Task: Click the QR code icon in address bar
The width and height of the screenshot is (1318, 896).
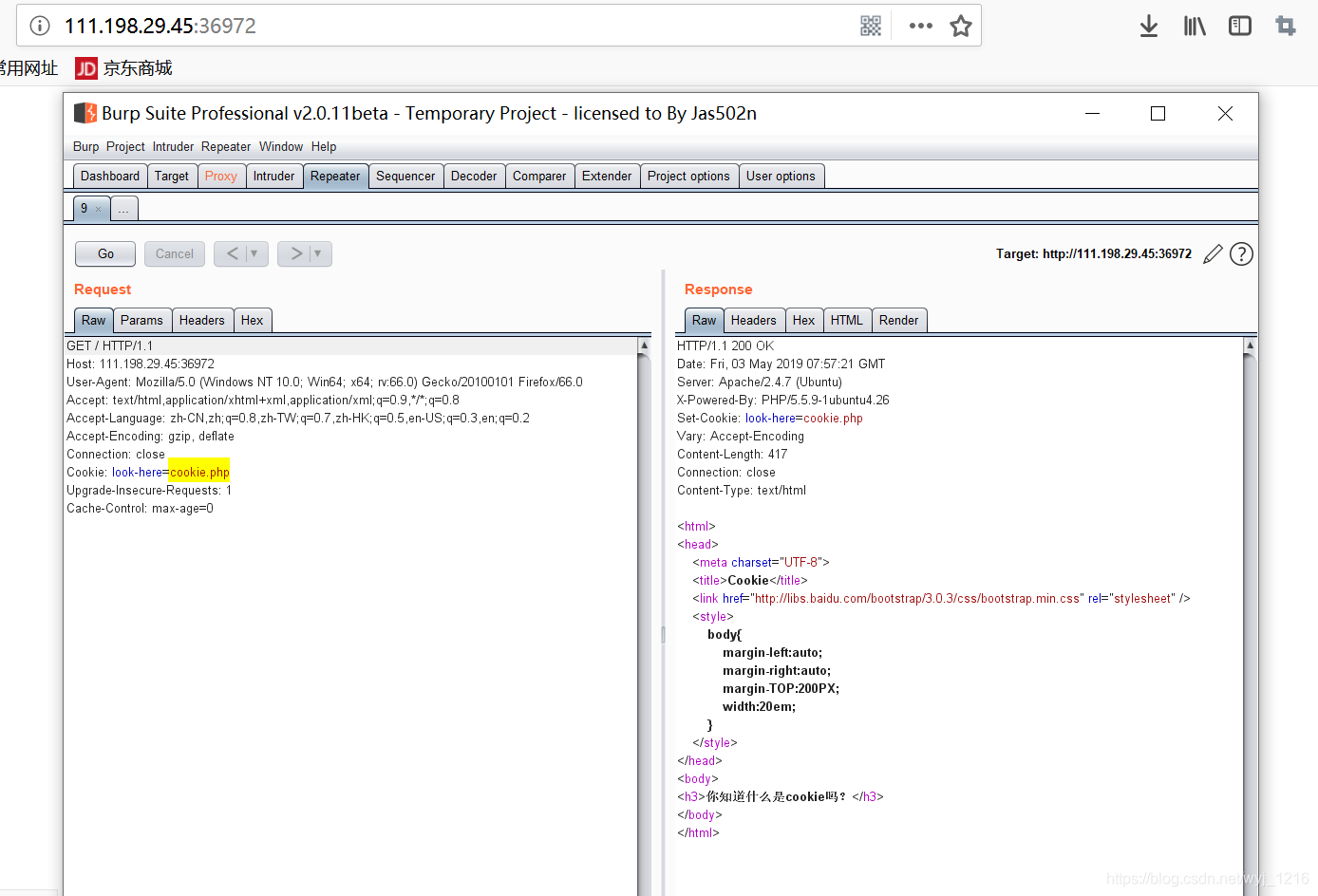Action: pyautogui.click(x=871, y=26)
